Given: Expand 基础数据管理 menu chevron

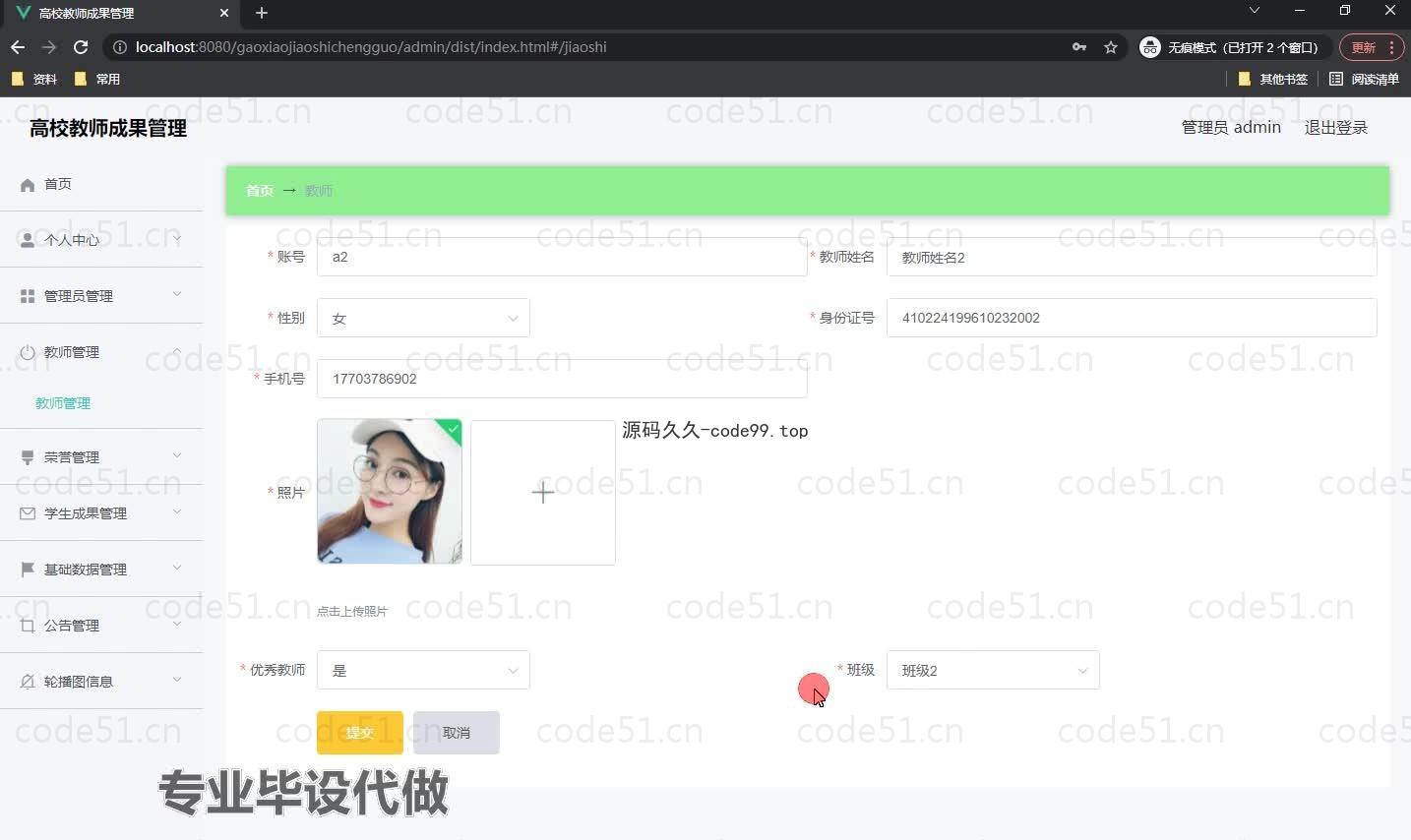Looking at the screenshot, I should (x=177, y=568).
